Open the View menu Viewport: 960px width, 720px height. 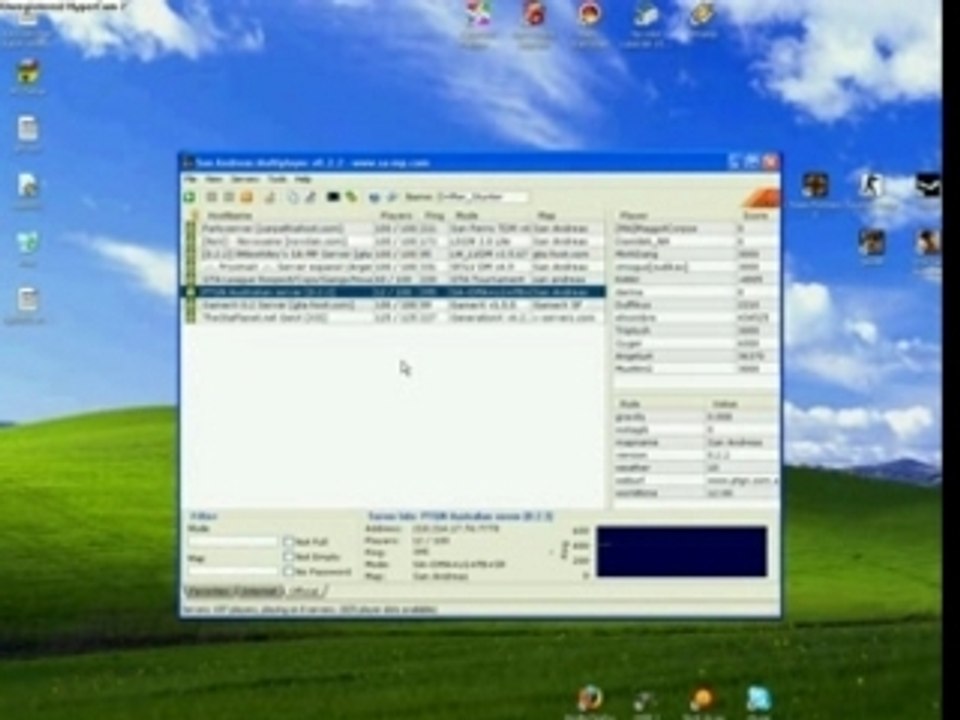point(213,179)
